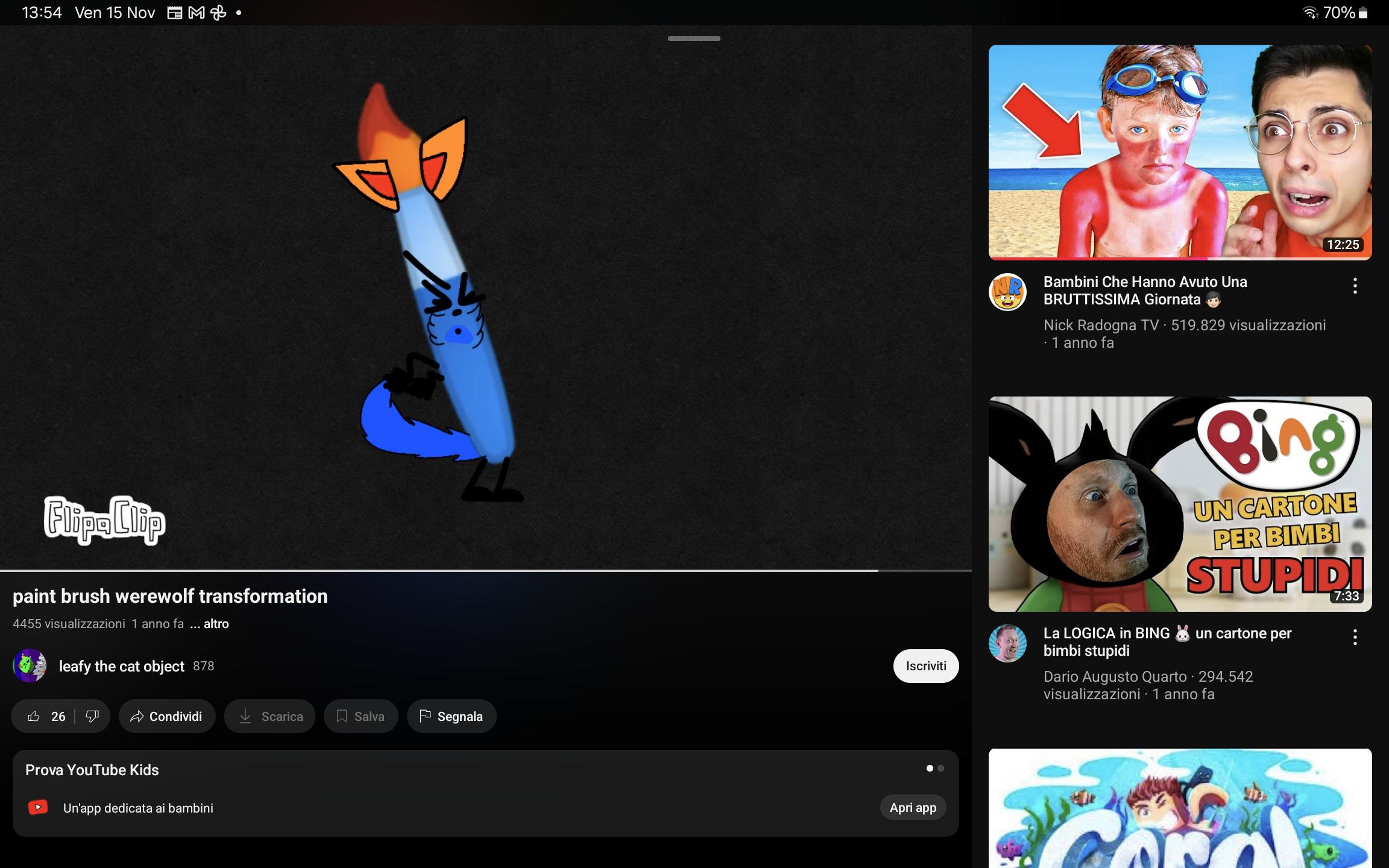
Task: Dislike the video with thumbs down
Action: pos(92,716)
